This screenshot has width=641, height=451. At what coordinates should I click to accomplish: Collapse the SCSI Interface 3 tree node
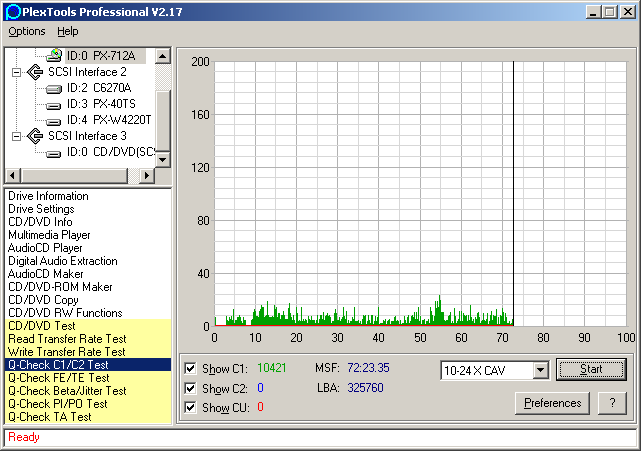[16, 136]
